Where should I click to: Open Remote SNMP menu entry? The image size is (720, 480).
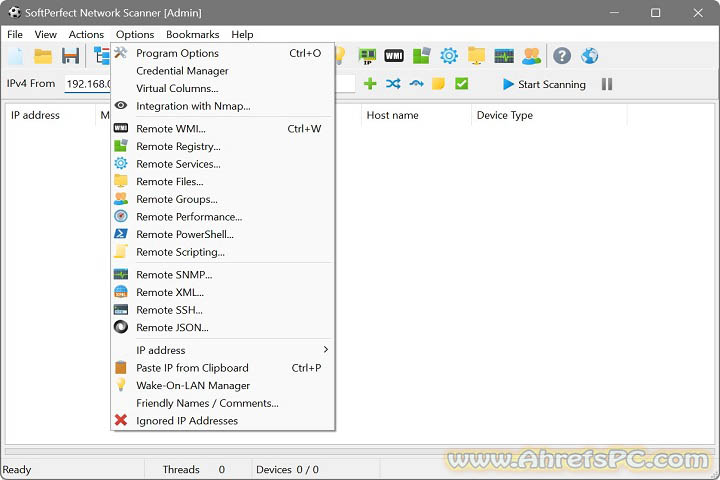[223, 275]
